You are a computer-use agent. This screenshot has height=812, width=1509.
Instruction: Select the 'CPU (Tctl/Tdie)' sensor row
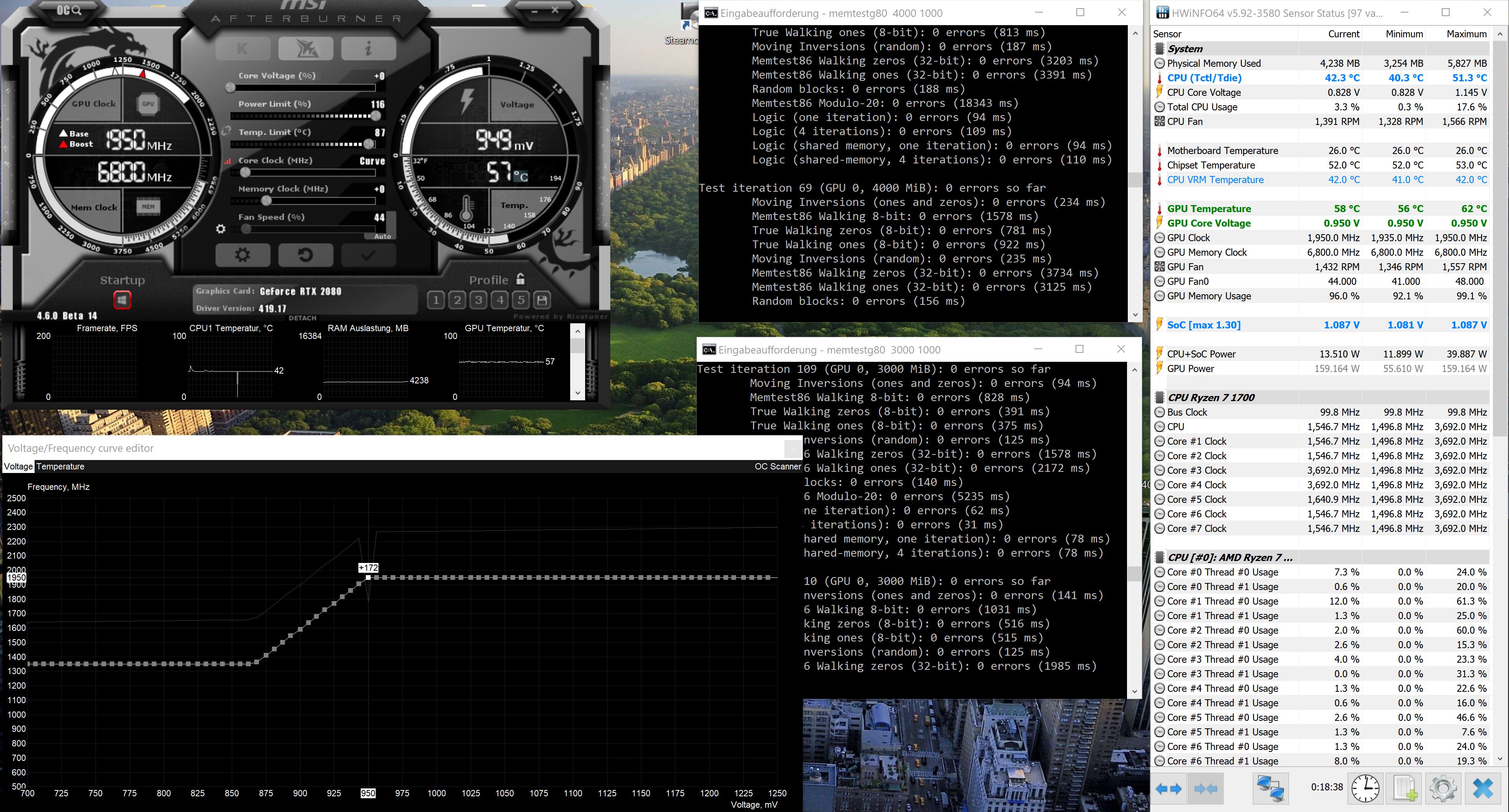click(x=1321, y=78)
